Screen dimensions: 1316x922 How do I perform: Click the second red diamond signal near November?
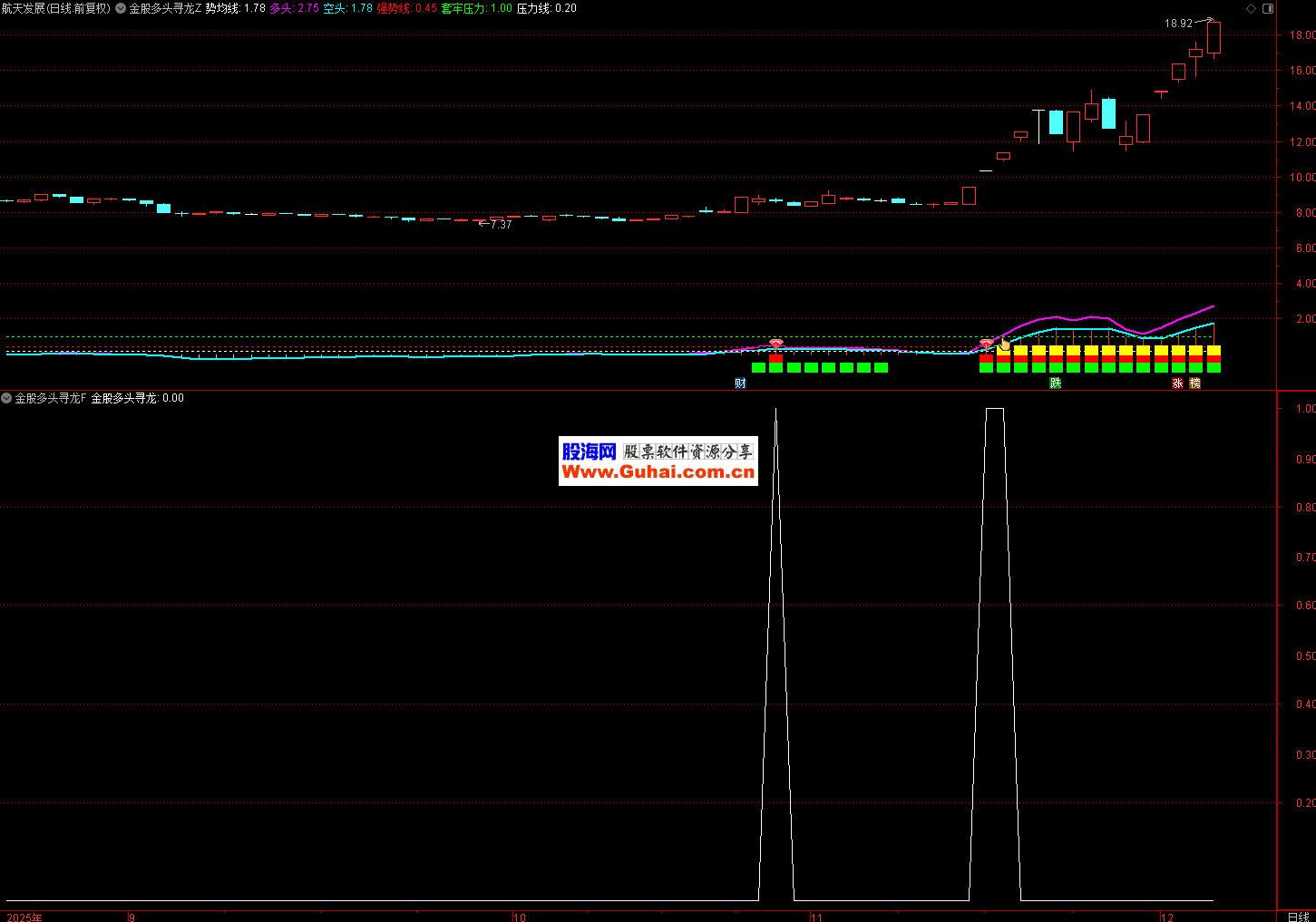tap(987, 344)
